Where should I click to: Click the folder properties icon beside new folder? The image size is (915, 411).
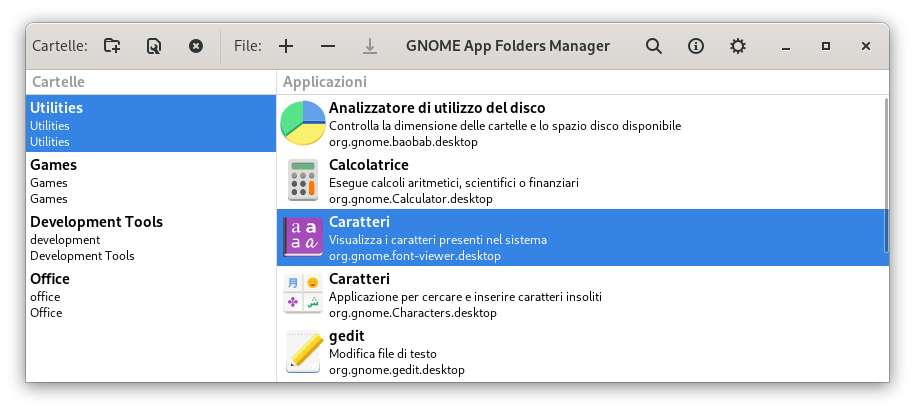[x=154, y=46]
